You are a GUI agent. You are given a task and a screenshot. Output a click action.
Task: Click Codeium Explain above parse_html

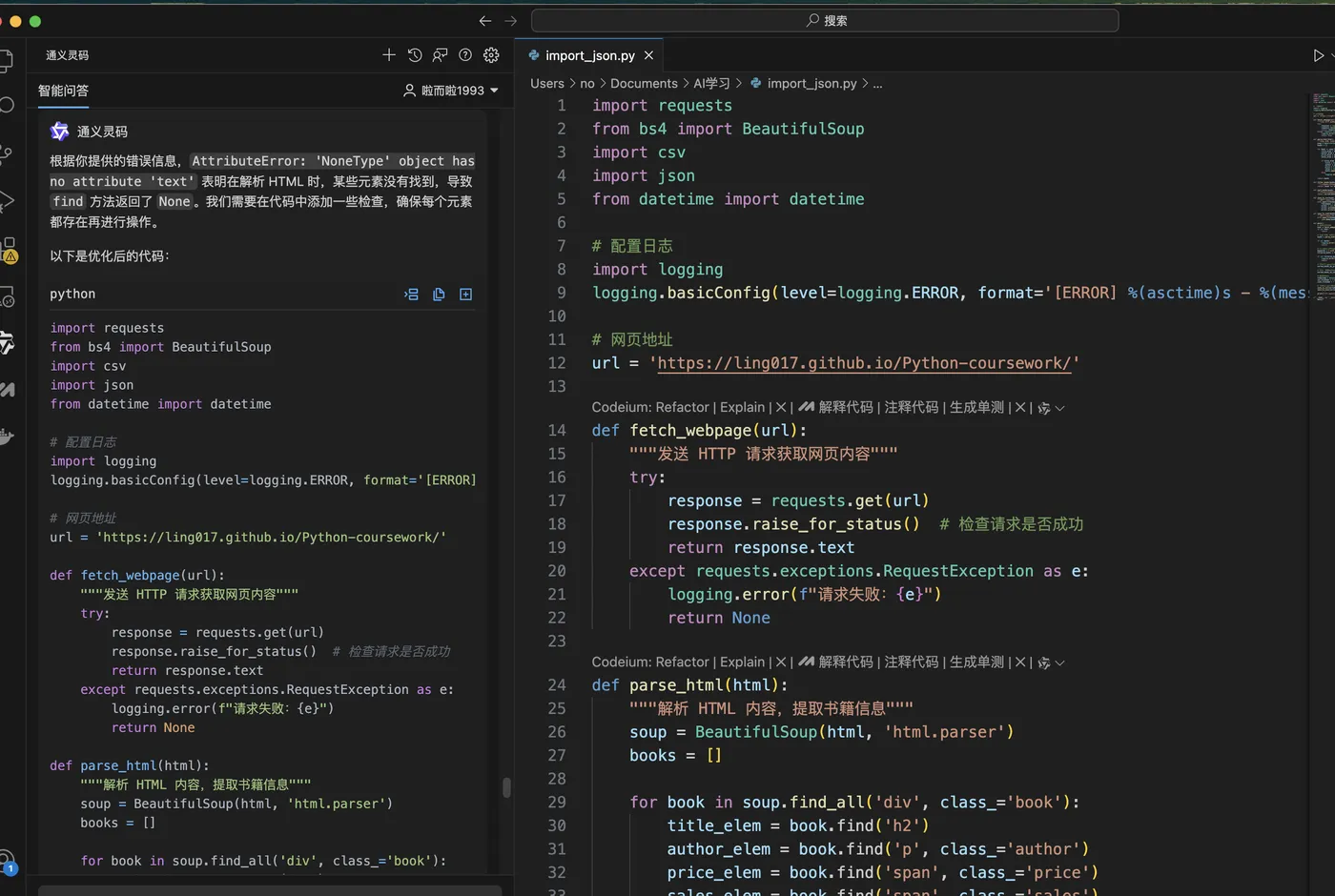point(743,662)
